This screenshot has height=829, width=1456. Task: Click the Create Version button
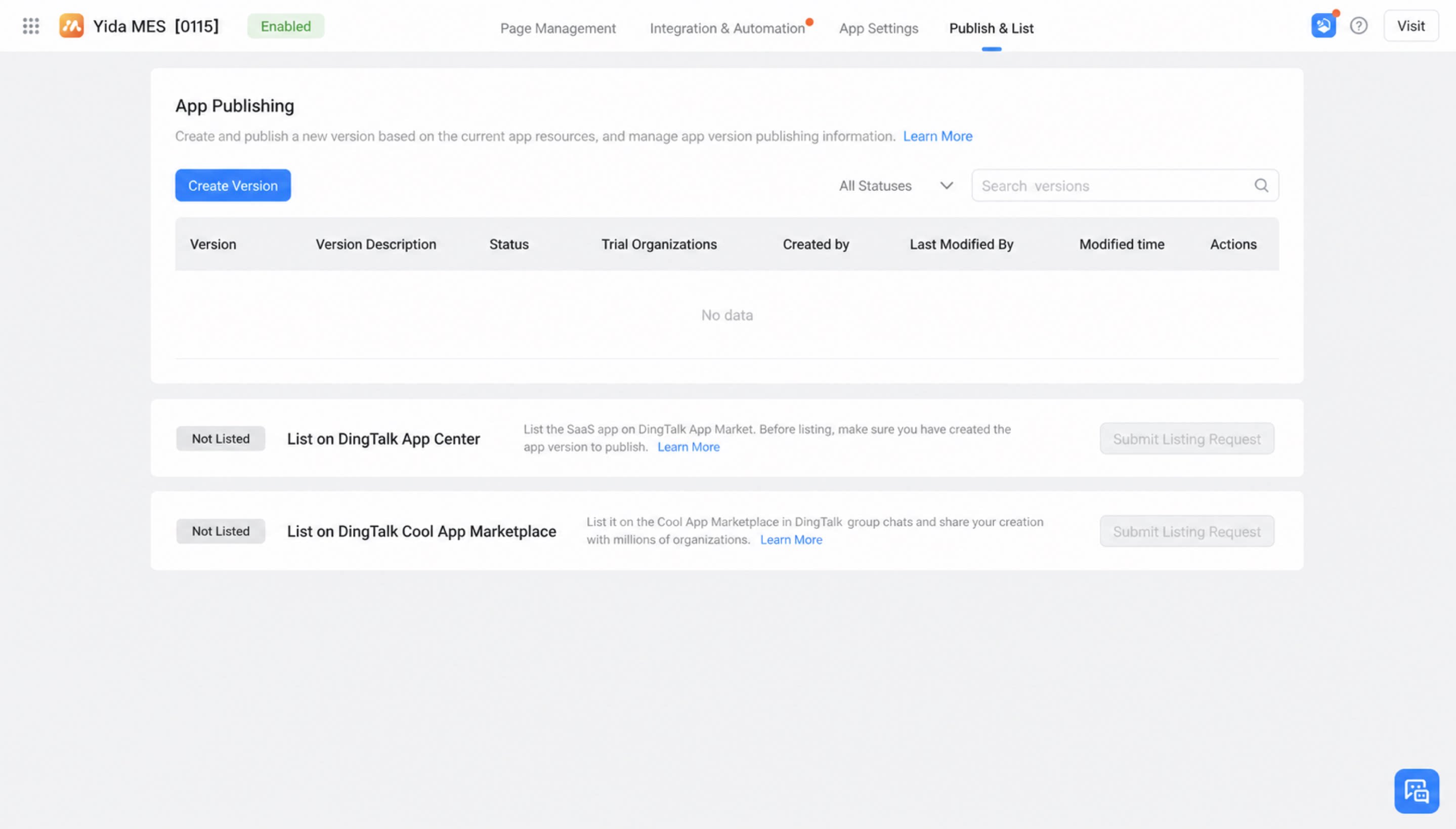233,186
